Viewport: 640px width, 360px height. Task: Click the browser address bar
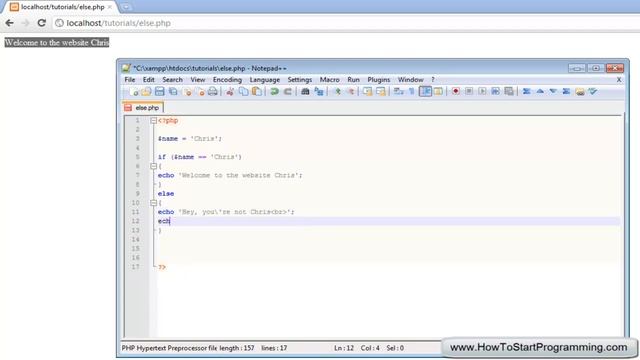[x=347, y=23]
